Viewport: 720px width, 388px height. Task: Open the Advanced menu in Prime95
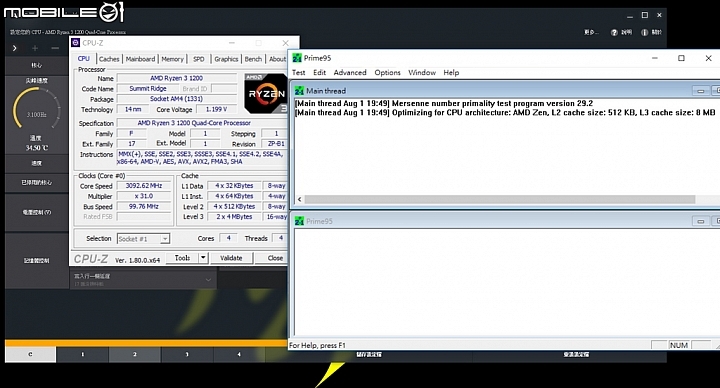[x=350, y=73]
